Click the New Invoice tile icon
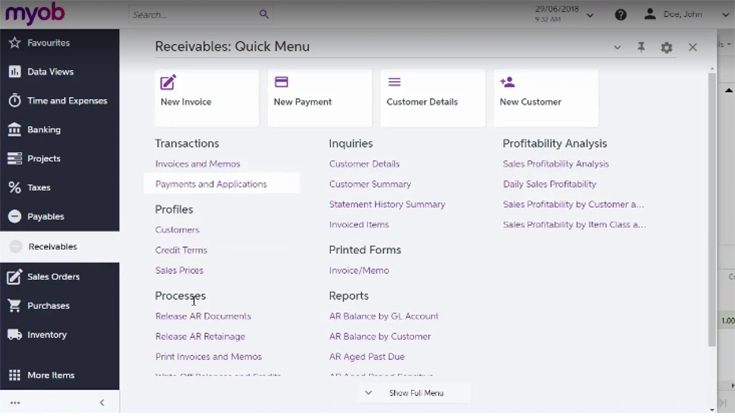Image resolution: width=735 pixels, height=416 pixels. 168,82
